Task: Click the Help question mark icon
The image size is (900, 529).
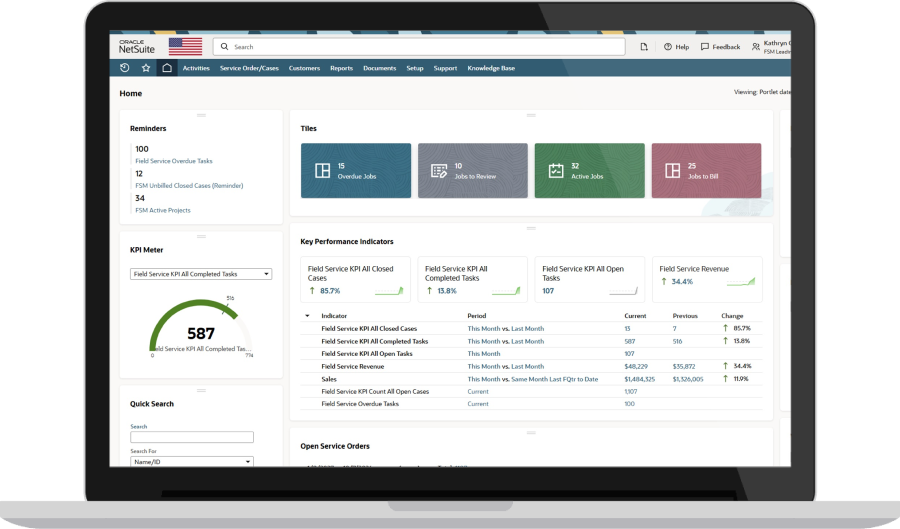Action: [x=668, y=47]
